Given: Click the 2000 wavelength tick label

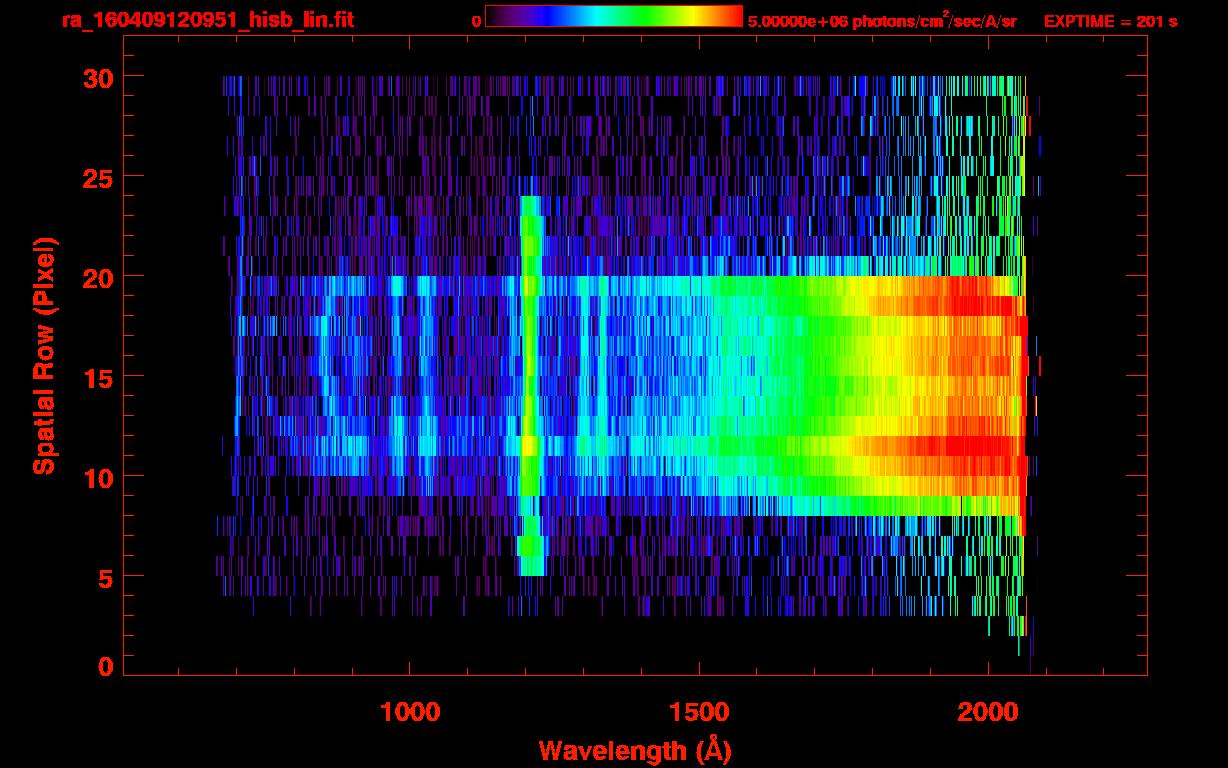Looking at the screenshot, I should [987, 712].
